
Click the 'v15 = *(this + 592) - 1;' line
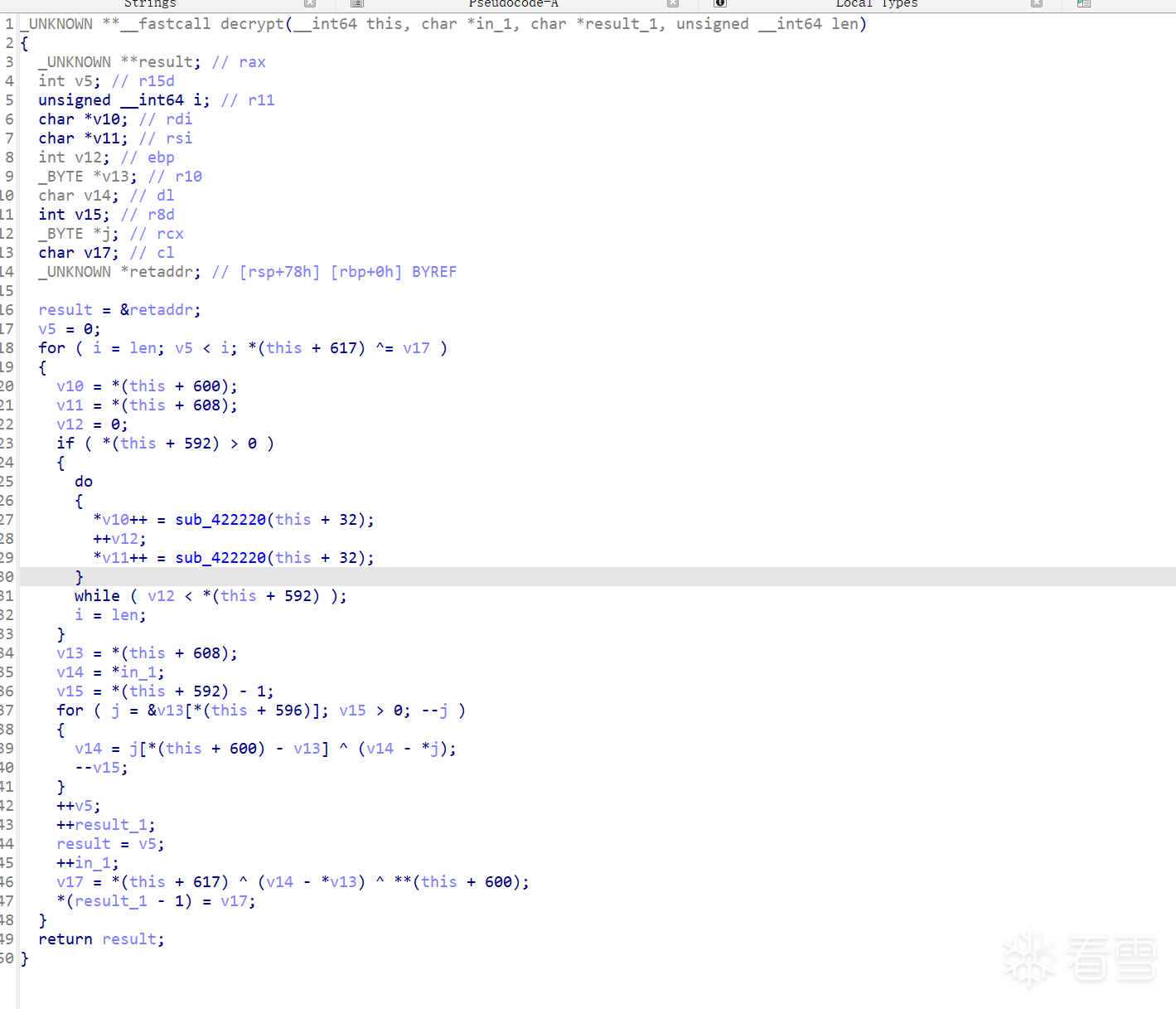coord(165,691)
